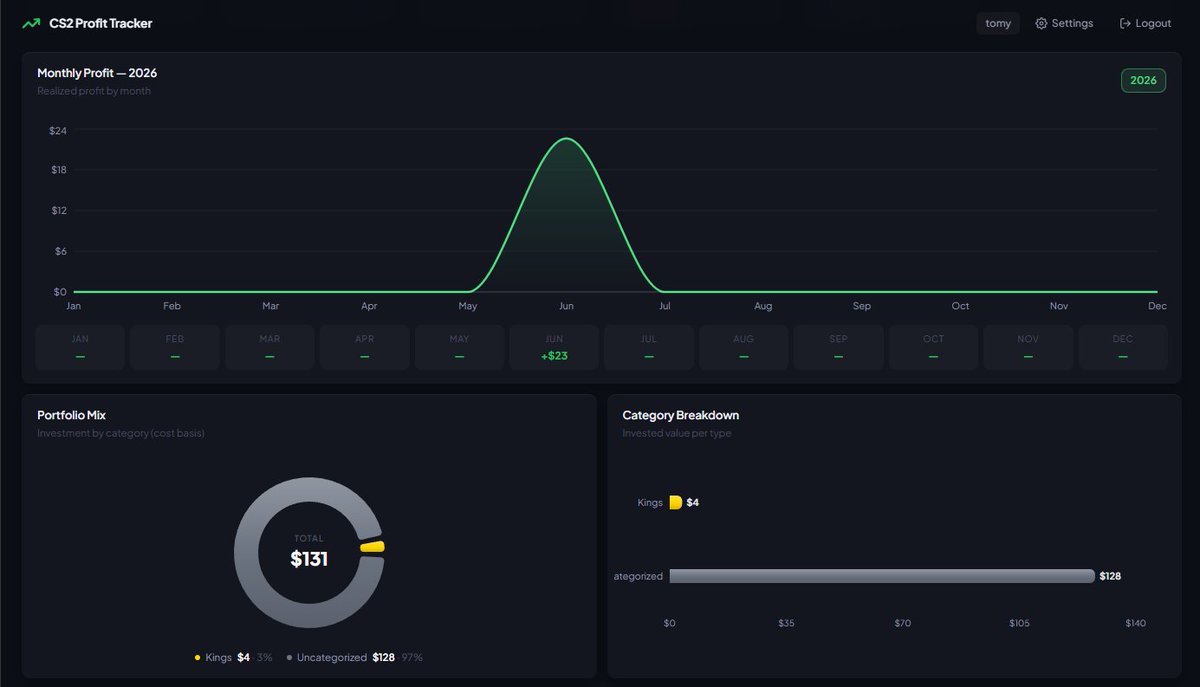Viewport: 1200px width, 687px height.
Task: Select the JUN +$23 month card
Action: click(554, 347)
